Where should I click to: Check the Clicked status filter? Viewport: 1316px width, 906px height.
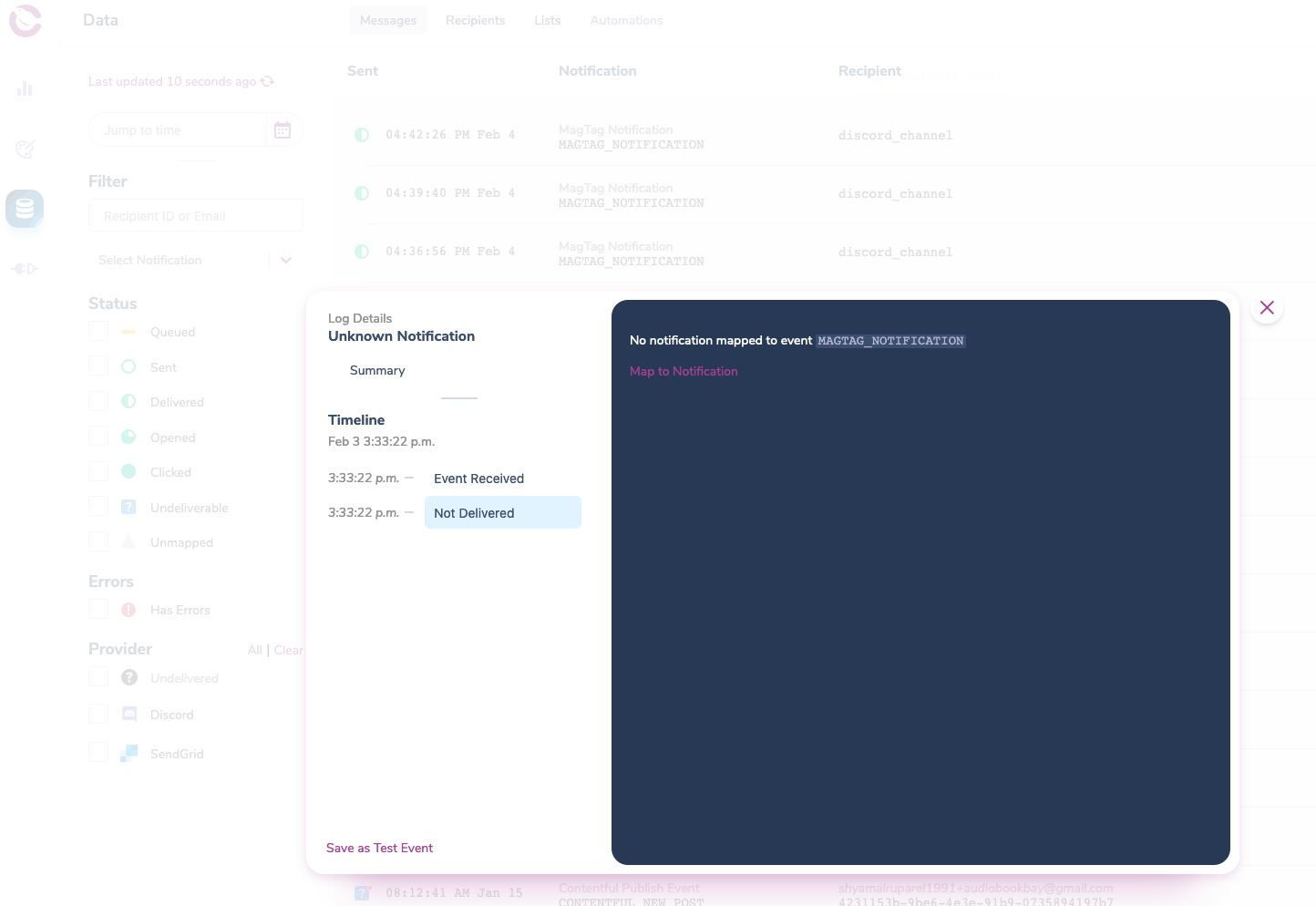point(98,470)
